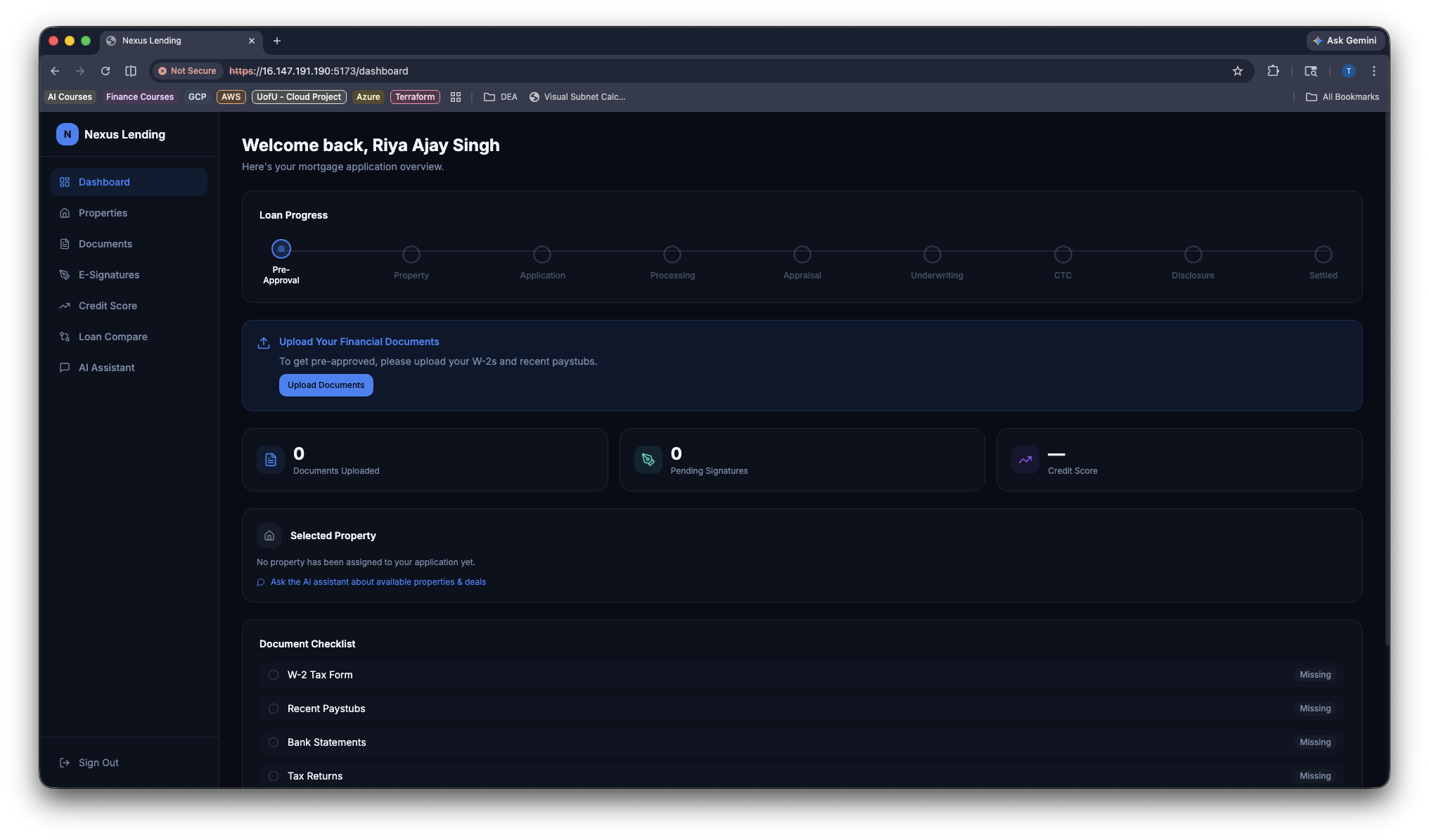
Task: Open E-Signatures in the sidebar
Action: (109, 275)
